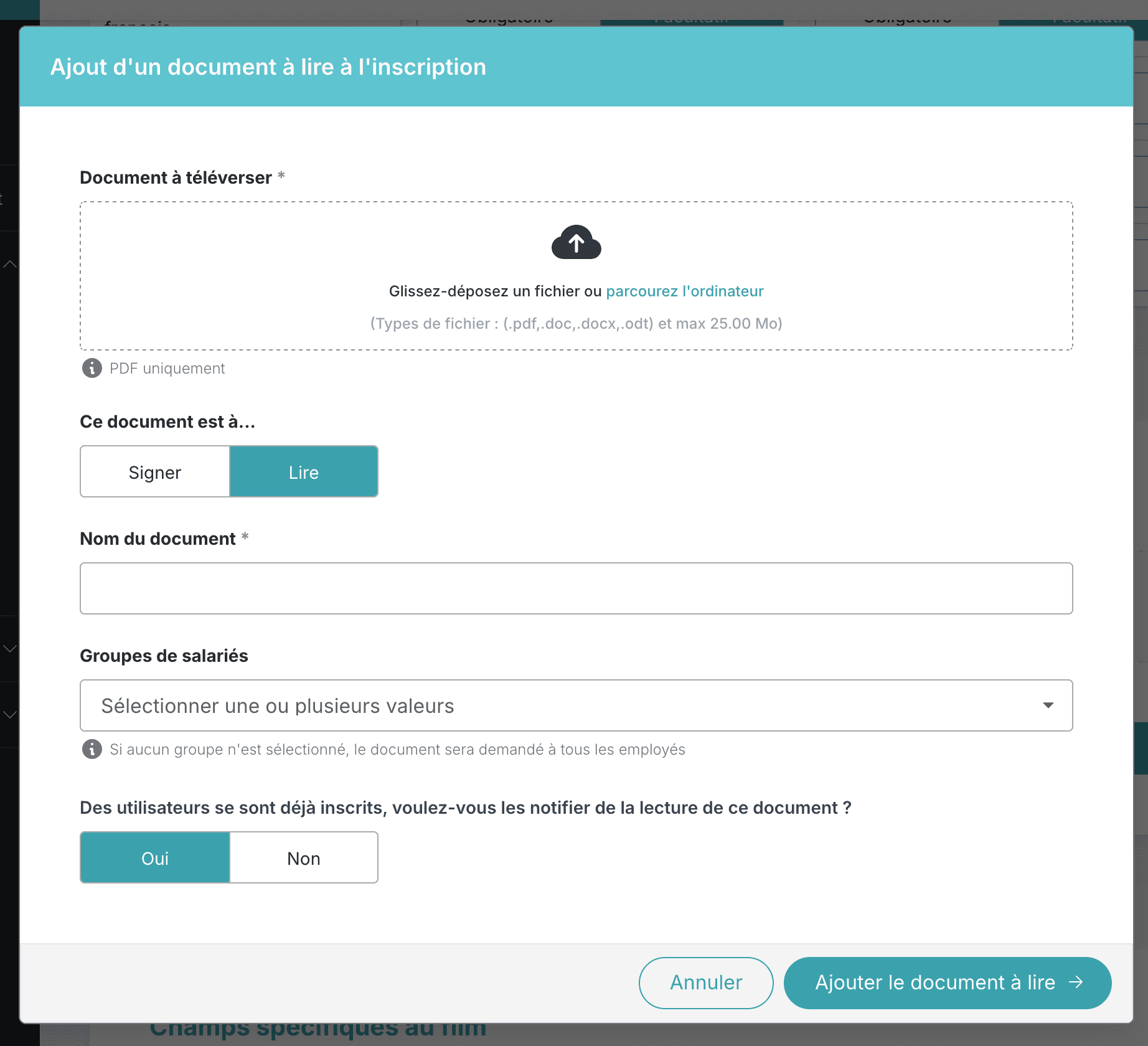
Task: Focus the Nom du document field
Action: pyautogui.click(x=576, y=588)
